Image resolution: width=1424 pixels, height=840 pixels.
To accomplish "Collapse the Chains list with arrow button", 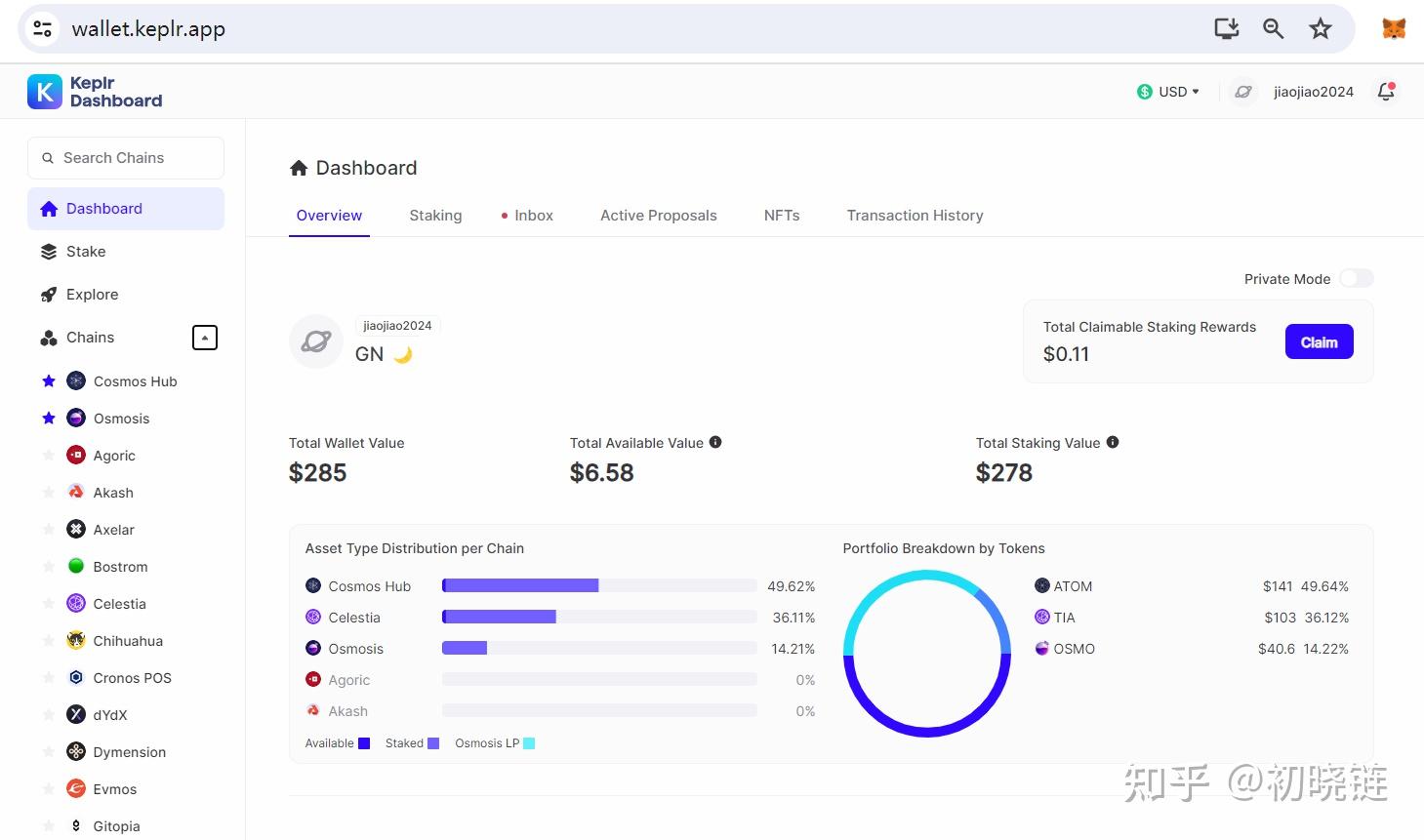I will click(x=205, y=338).
